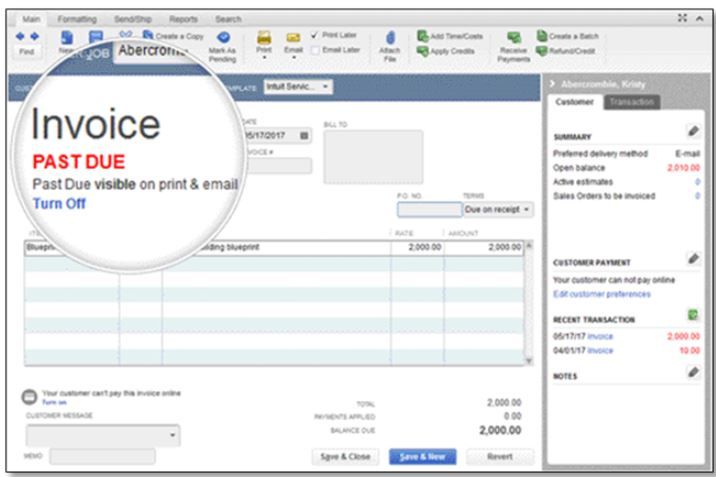Collapse the Abercrombie, Kristy side panel
The image size is (716, 477).
pyautogui.click(x=553, y=84)
